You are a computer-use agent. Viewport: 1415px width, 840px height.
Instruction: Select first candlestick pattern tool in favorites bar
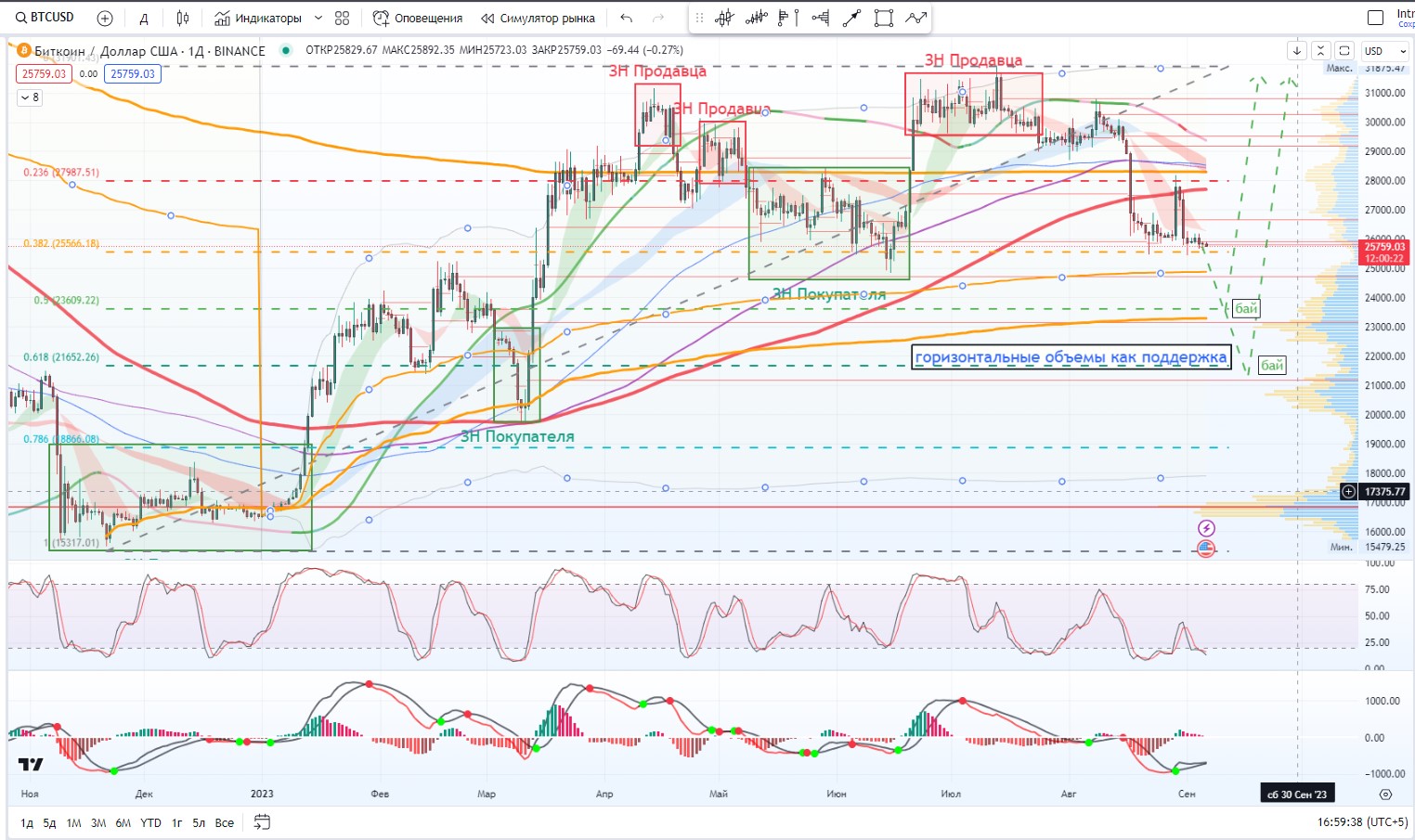coord(725,18)
